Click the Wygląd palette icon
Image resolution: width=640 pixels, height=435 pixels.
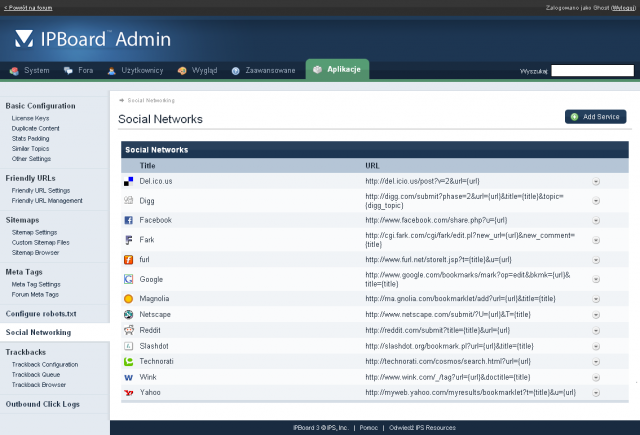pyautogui.click(x=182, y=71)
